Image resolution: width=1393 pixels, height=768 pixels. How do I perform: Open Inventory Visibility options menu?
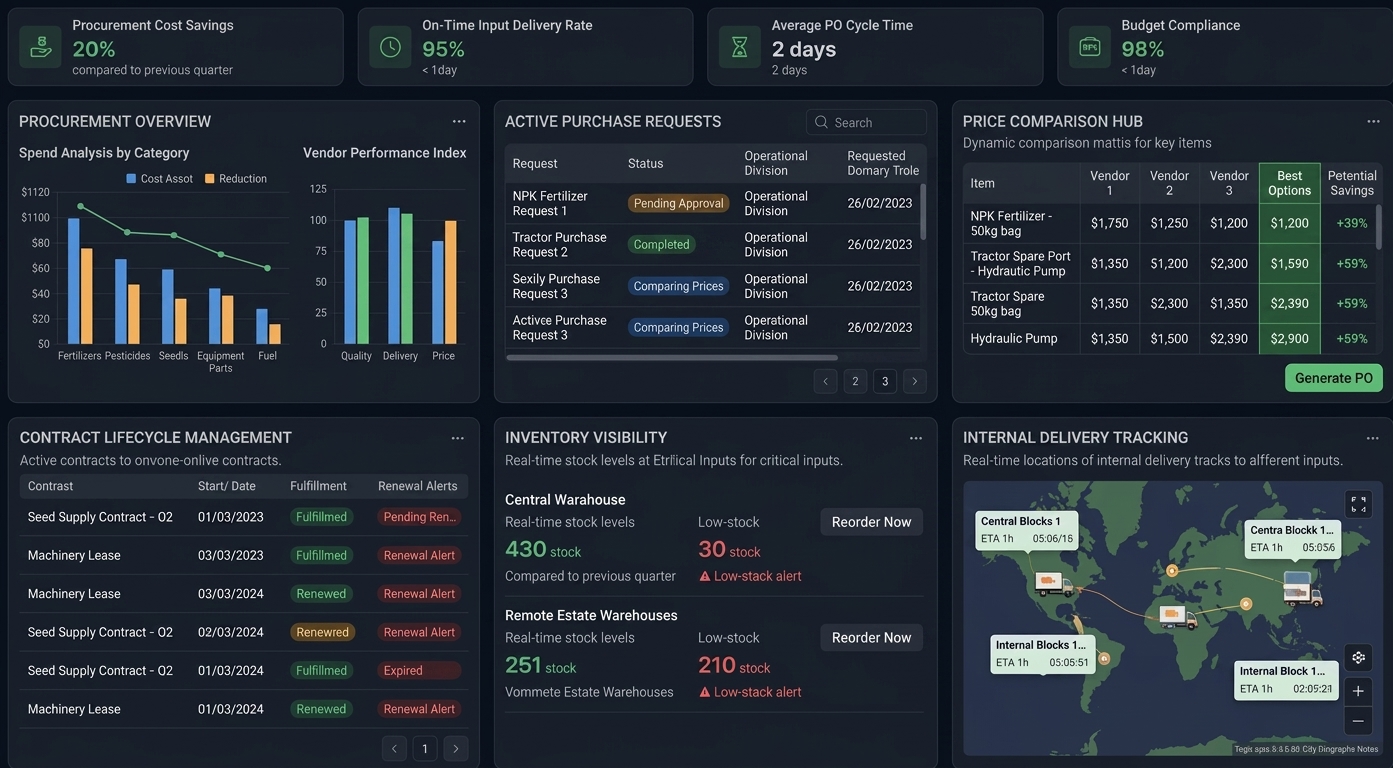click(916, 438)
